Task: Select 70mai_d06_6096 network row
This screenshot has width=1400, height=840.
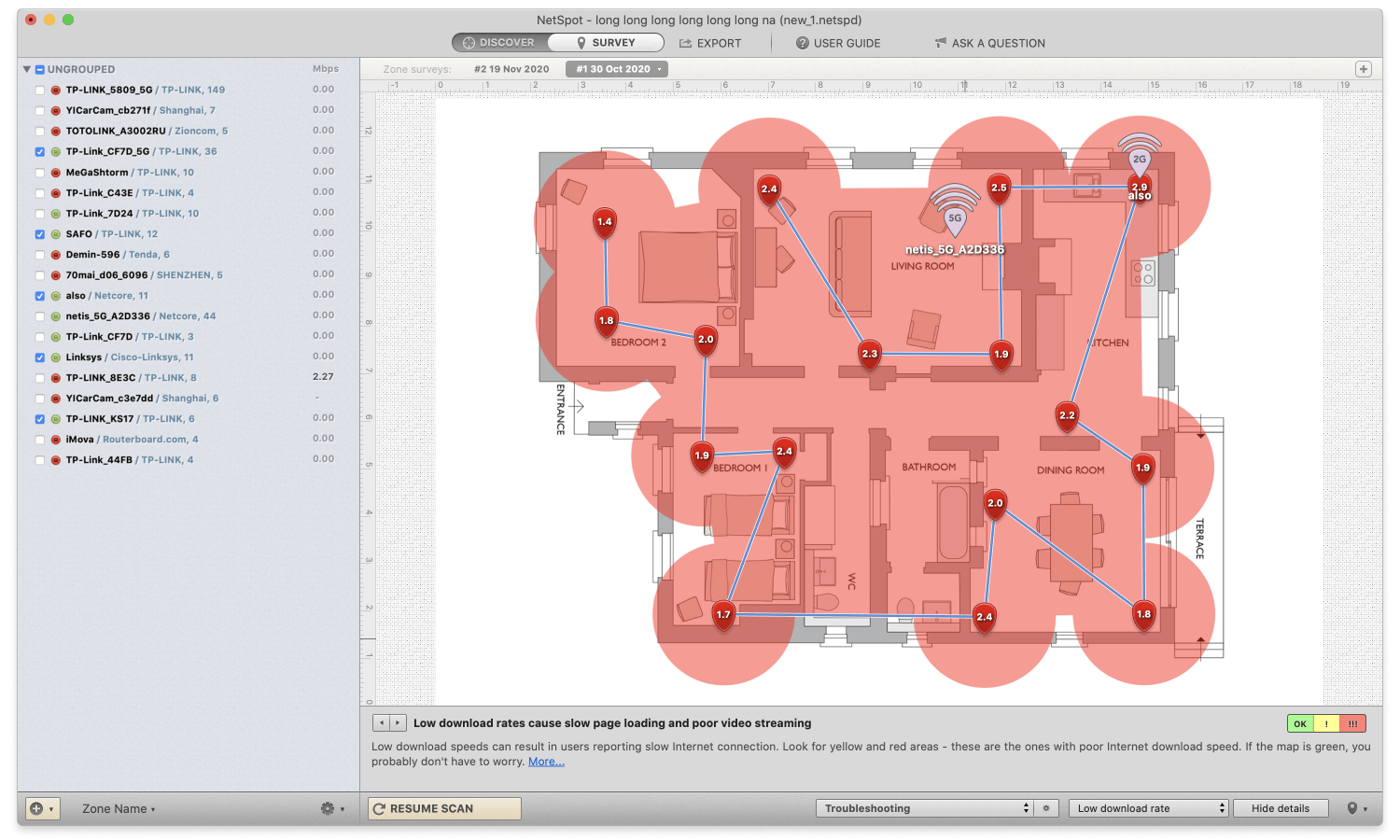Action: 187,275
